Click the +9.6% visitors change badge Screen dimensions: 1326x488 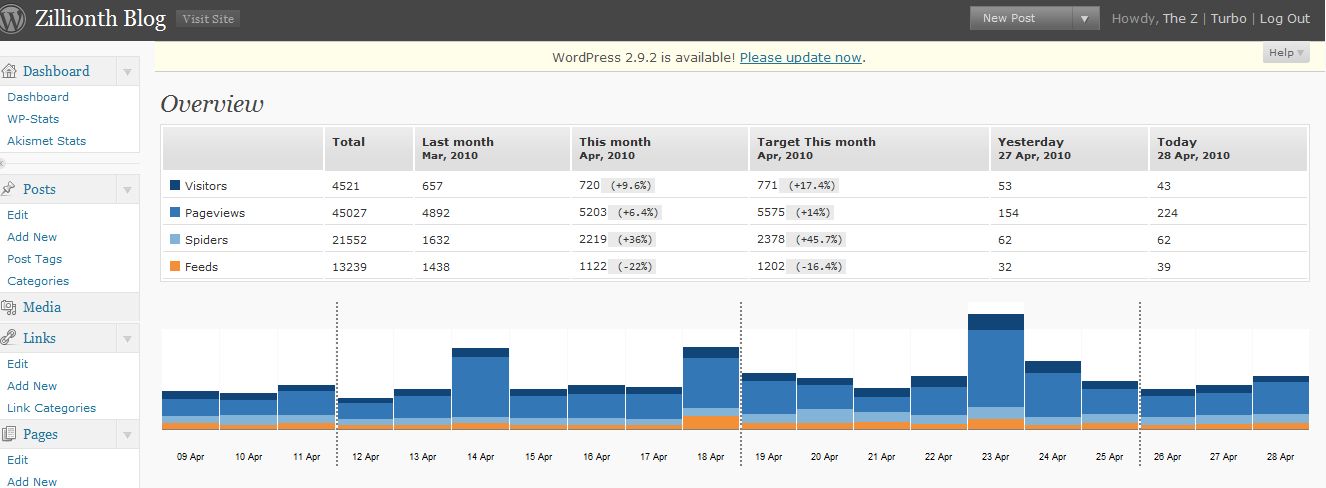click(x=629, y=186)
